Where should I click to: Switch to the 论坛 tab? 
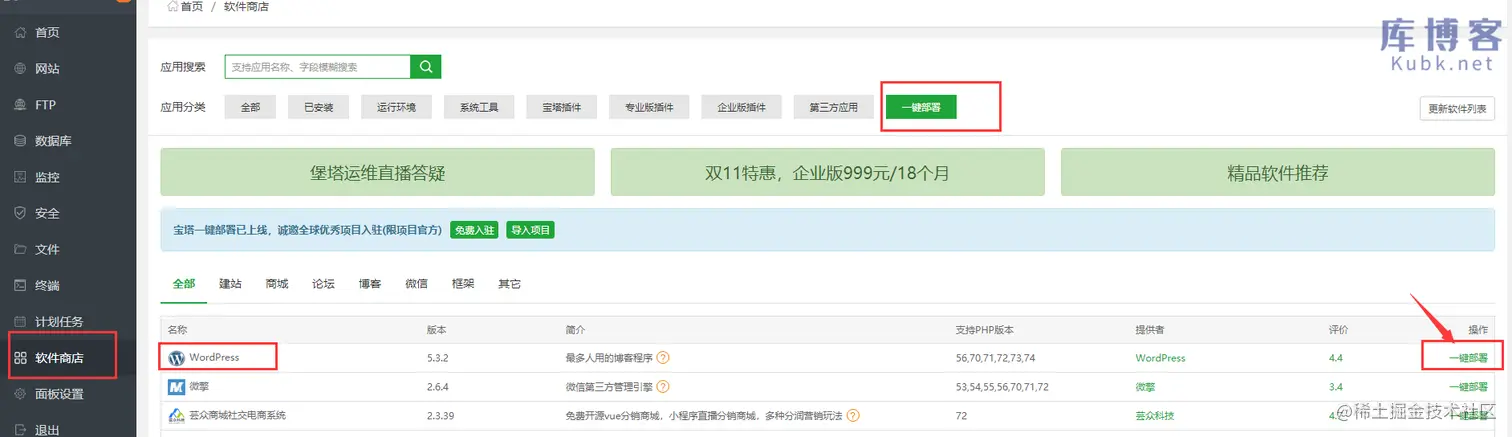pos(323,284)
